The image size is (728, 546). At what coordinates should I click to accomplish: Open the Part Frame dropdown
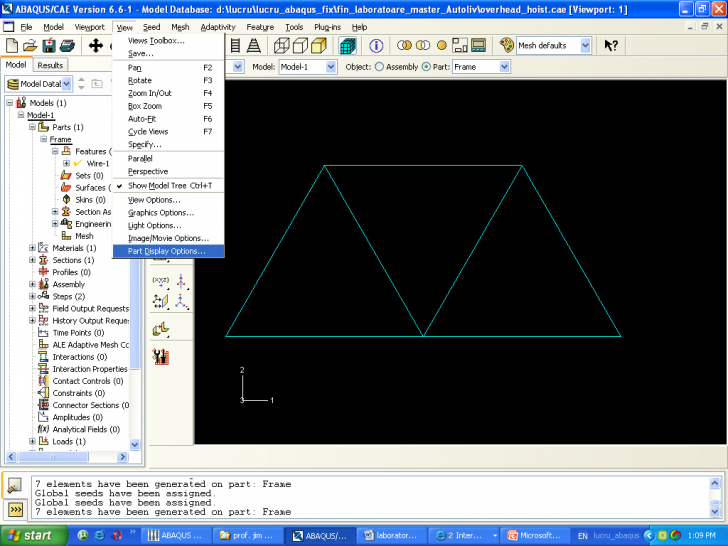pyautogui.click(x=504, y=67)
